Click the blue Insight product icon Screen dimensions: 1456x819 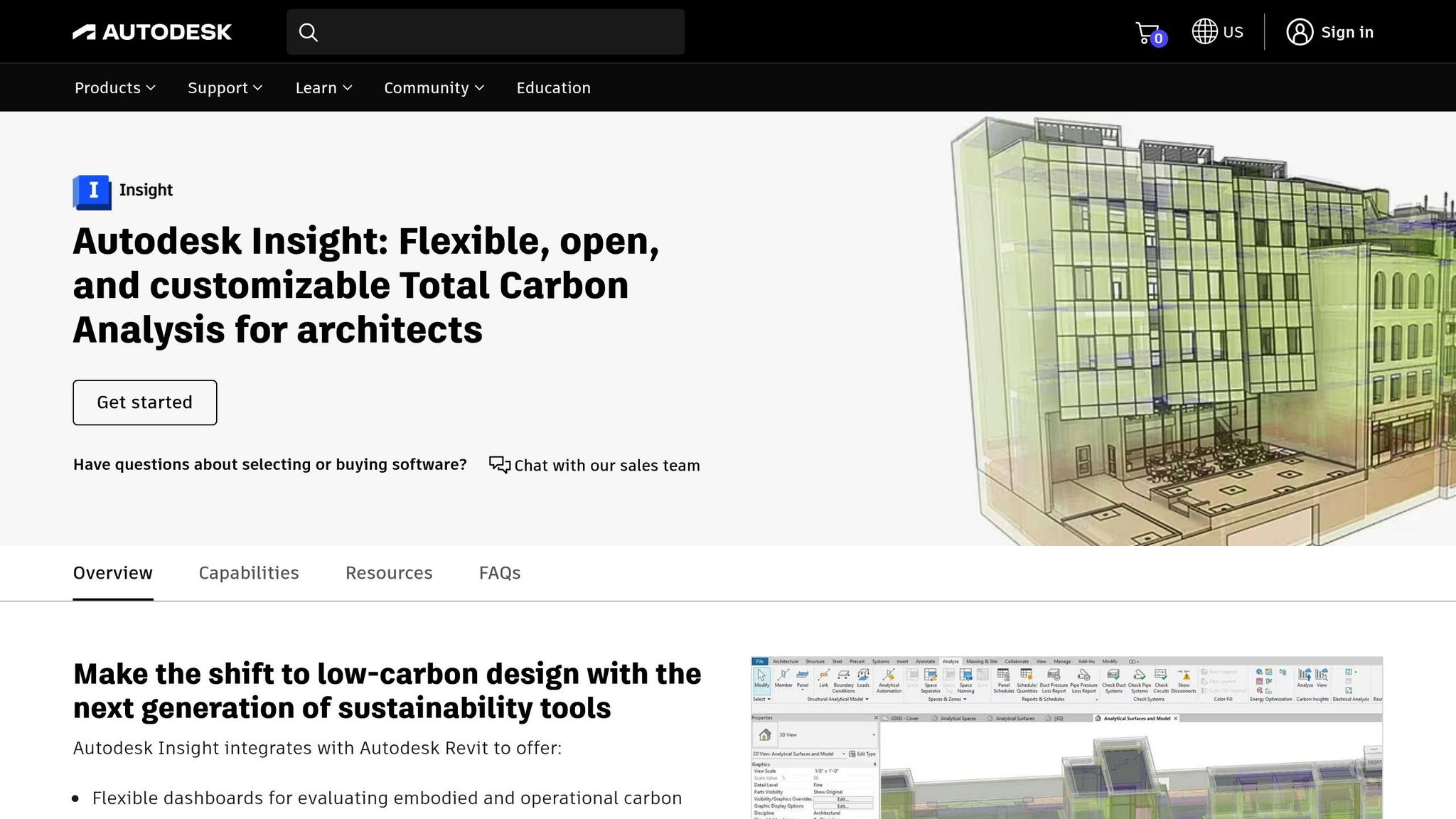point(92,192)
